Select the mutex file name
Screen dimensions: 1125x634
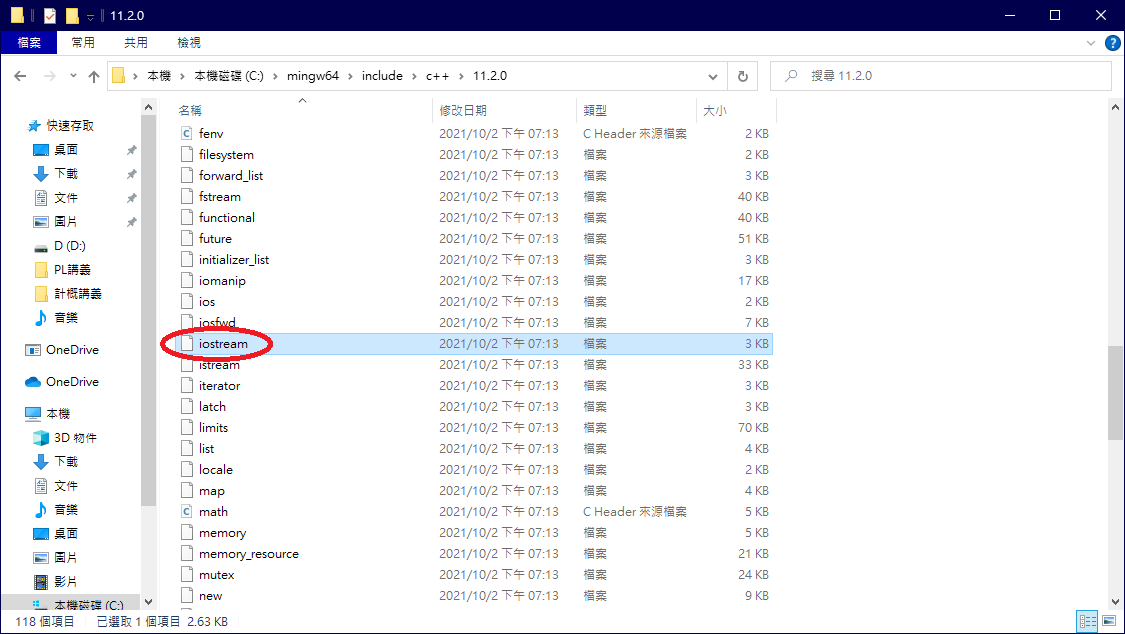217,574
